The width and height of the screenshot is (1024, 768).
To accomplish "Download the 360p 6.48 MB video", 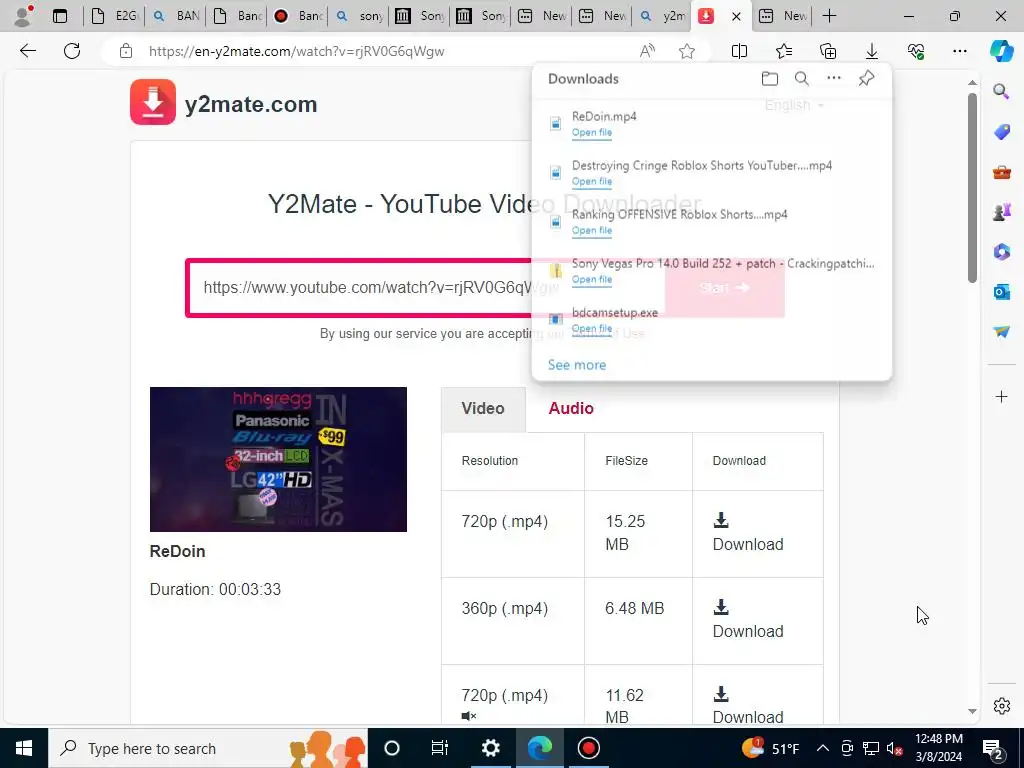I will pyautogui.click(x=748, y=620).
